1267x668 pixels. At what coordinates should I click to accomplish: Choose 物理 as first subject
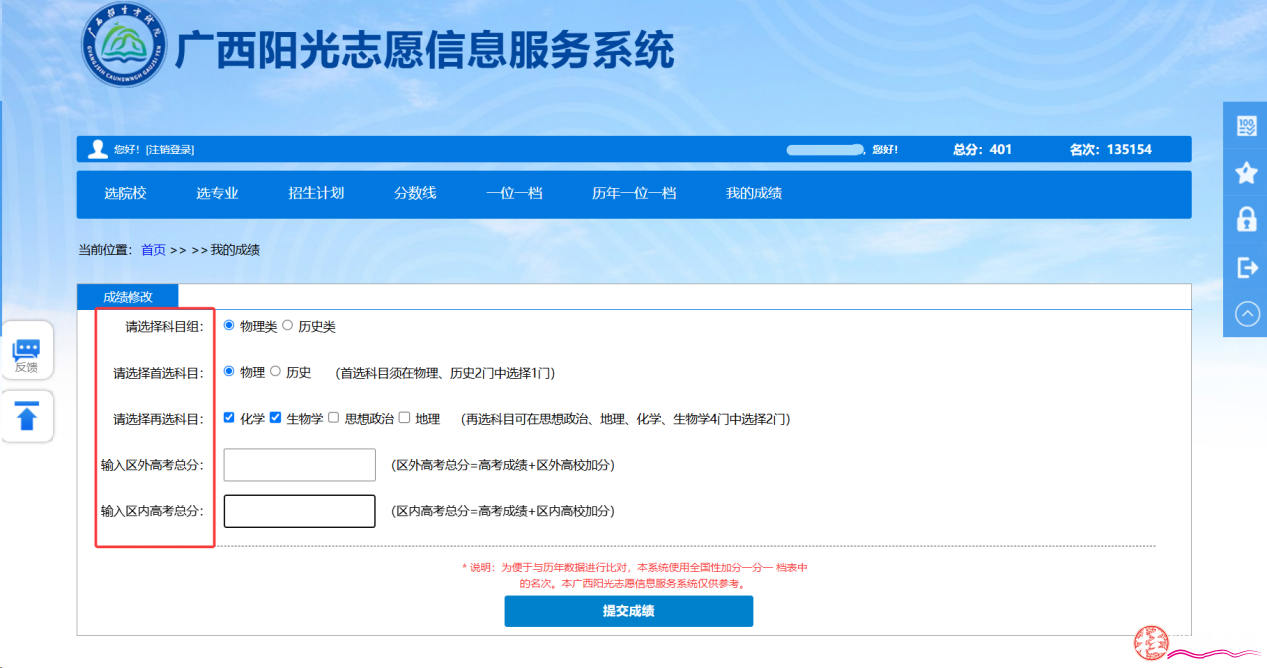click(229, 371)
